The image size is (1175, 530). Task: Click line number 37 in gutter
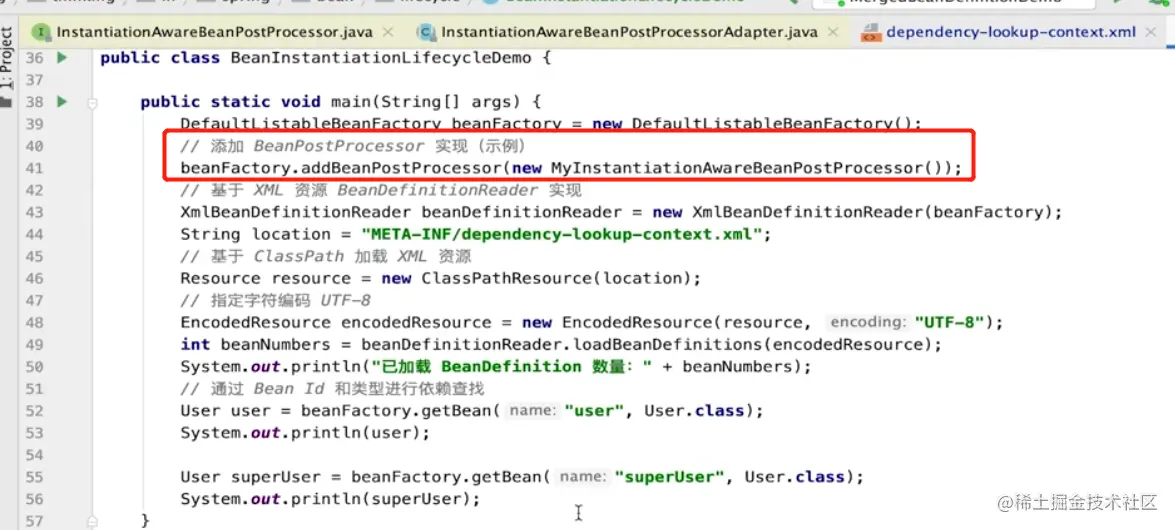tap(34, 79)
